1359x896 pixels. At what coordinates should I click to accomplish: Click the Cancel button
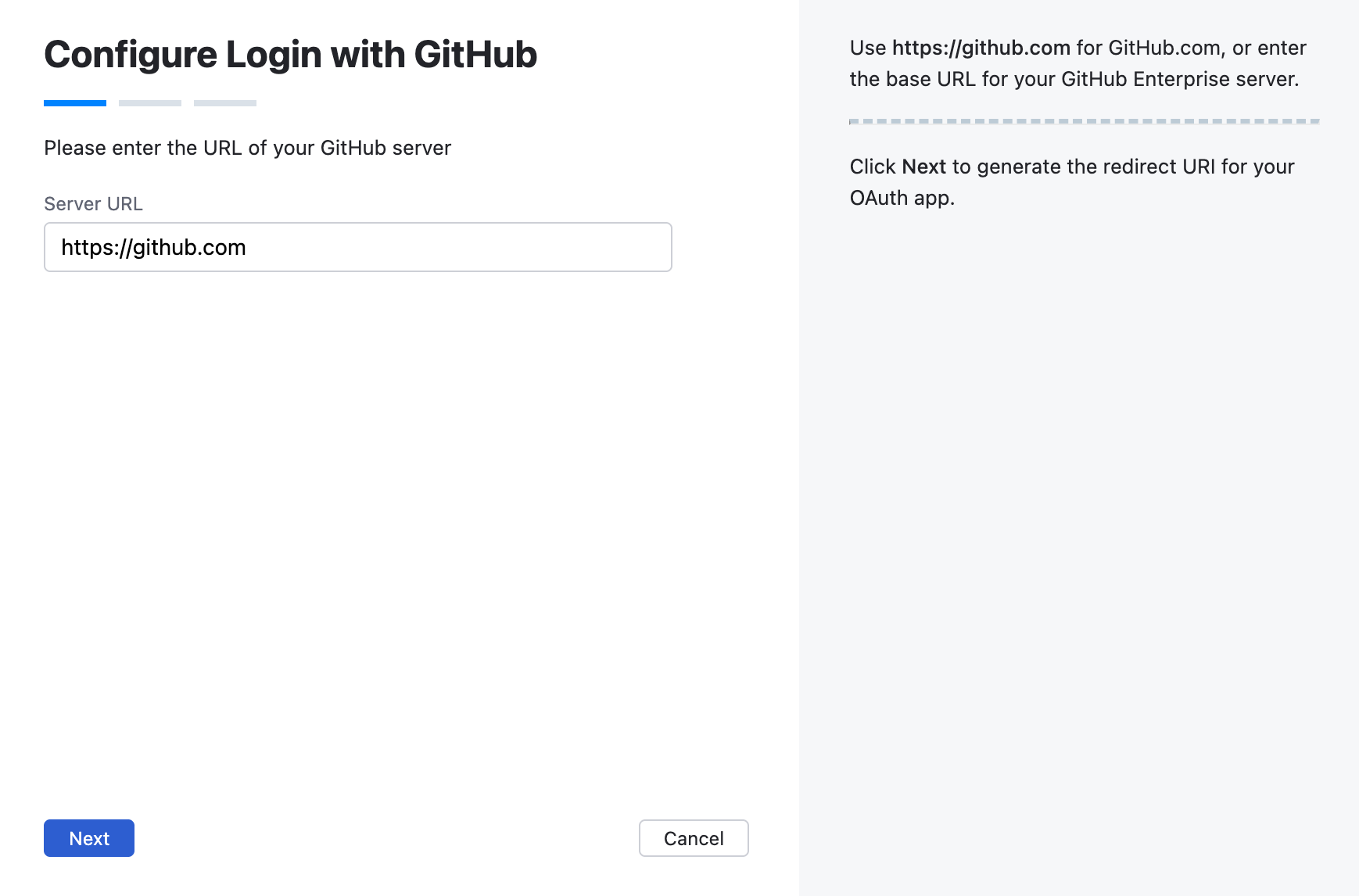[694, 838]
